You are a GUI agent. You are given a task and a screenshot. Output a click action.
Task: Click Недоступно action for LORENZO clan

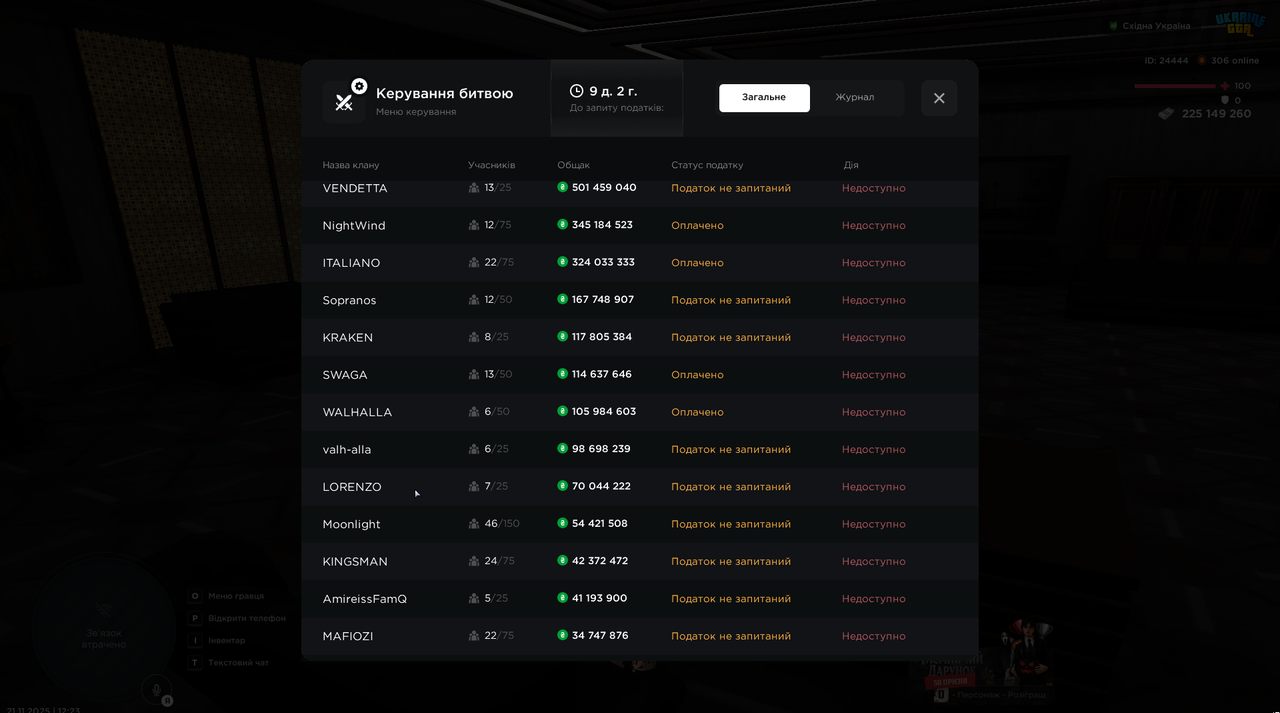pyautogui.click(x=874, y=487)
